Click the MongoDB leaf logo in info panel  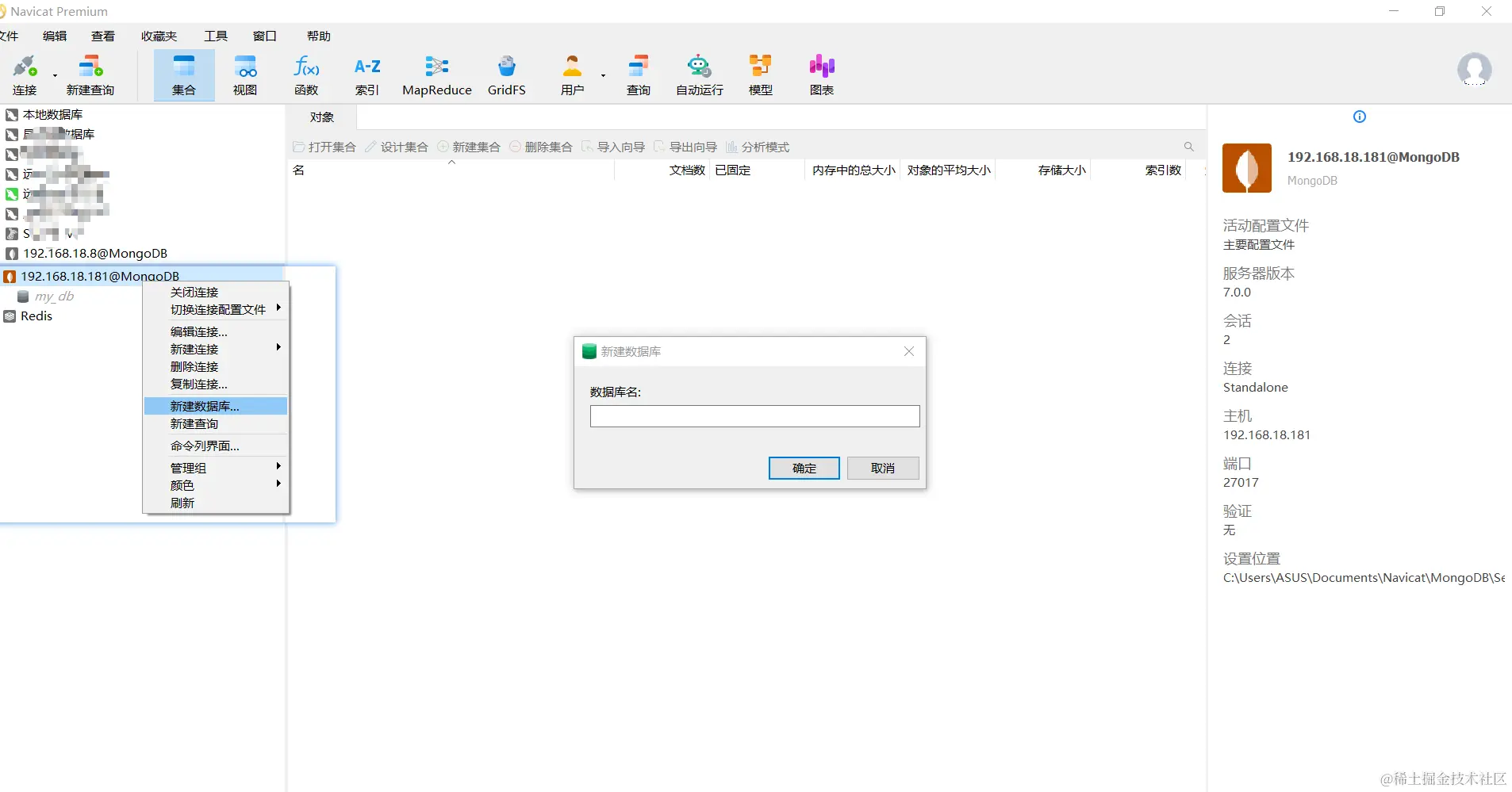pos(1247,168)
